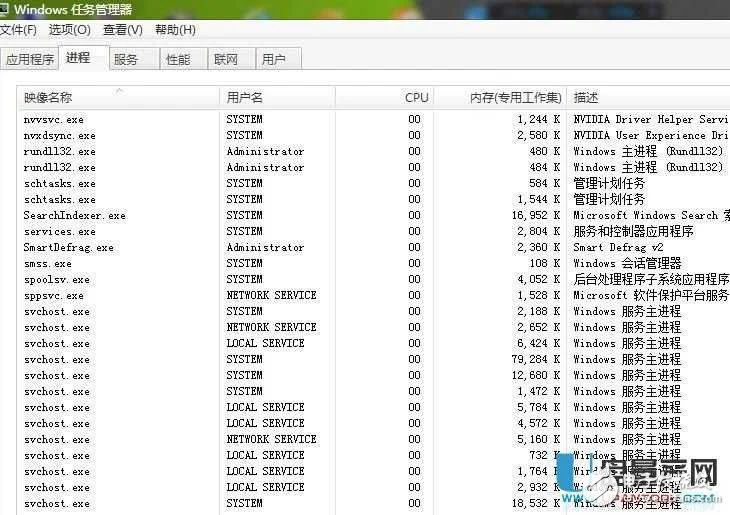Viewport: 730px width, 515px height.
Task: Sort by 内存(专用工作集) column header
Action: coord(500,97)
